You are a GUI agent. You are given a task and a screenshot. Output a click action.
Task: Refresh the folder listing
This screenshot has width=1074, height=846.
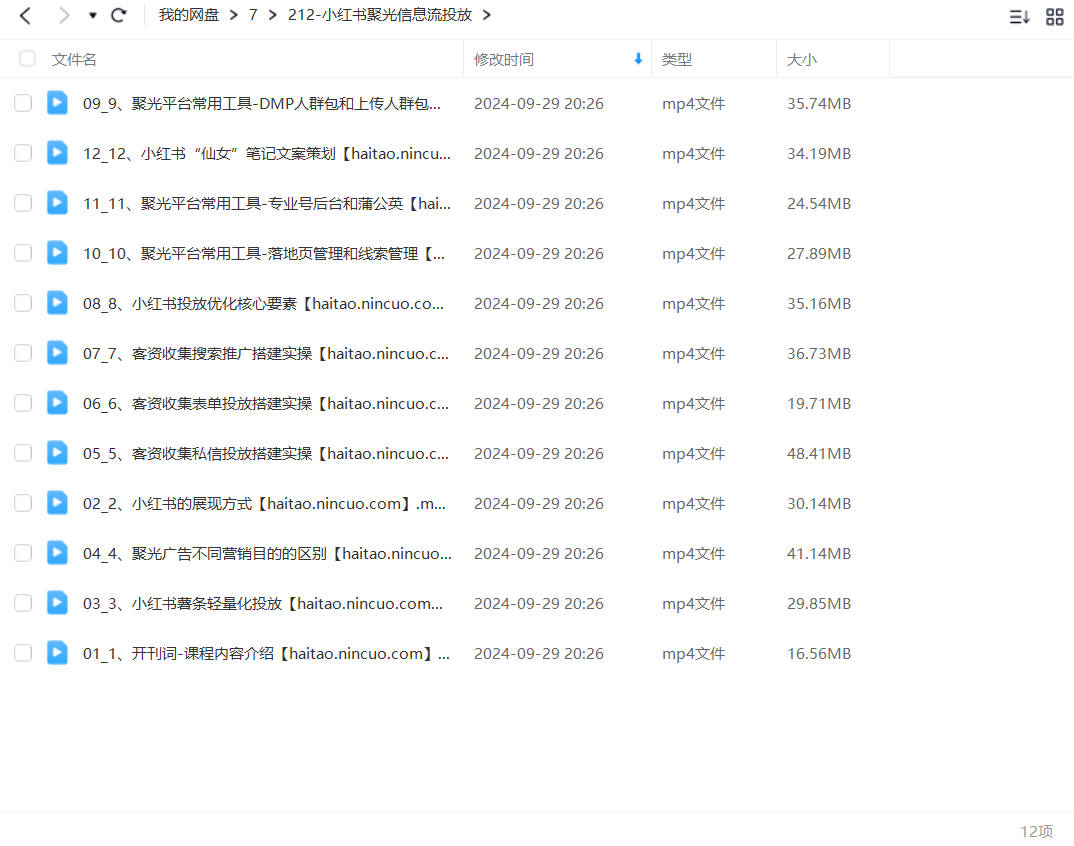118,15
